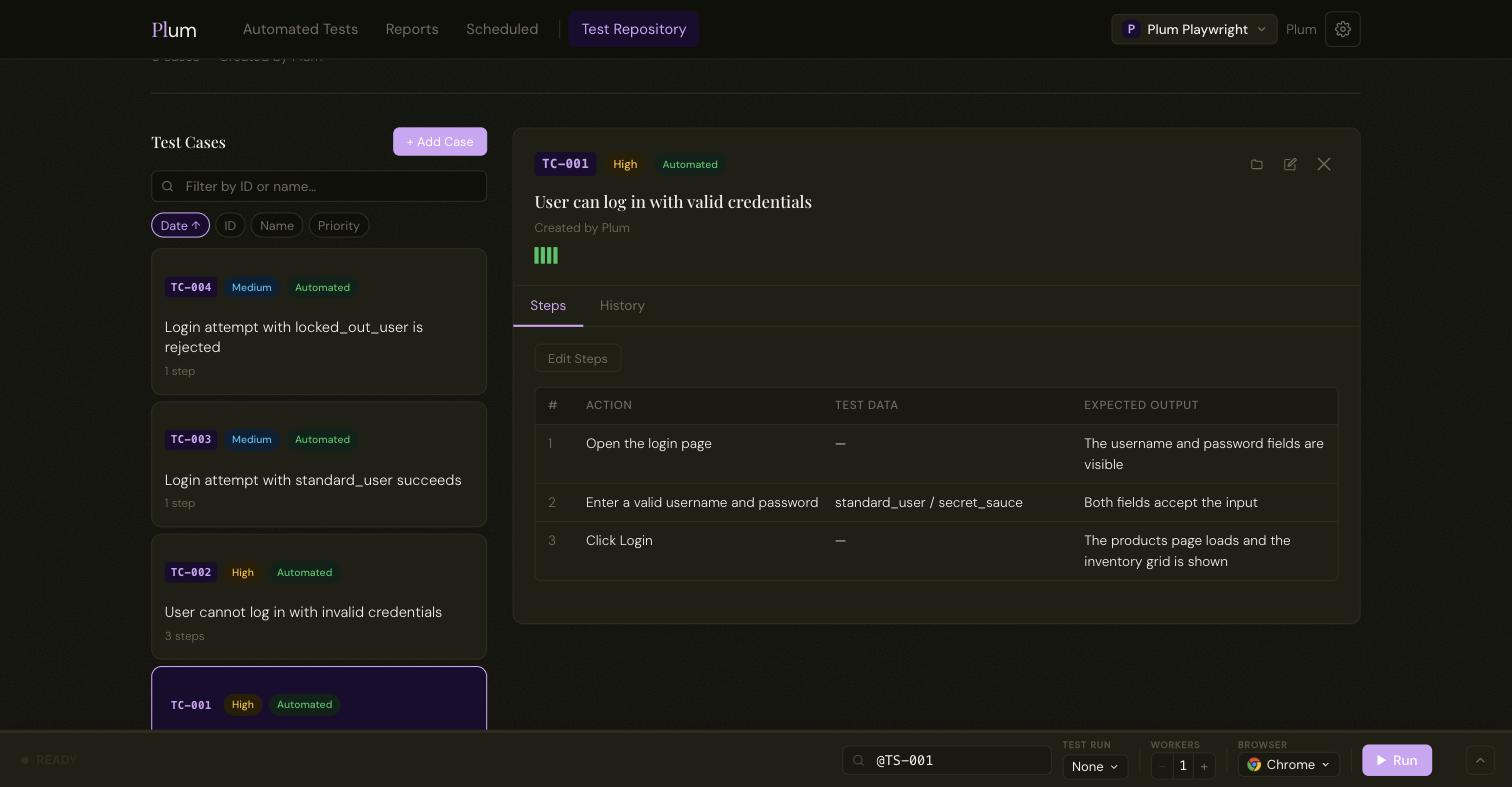1512x787 pixels.
Task: Switch to the History tab
Action: pos(622,305)
